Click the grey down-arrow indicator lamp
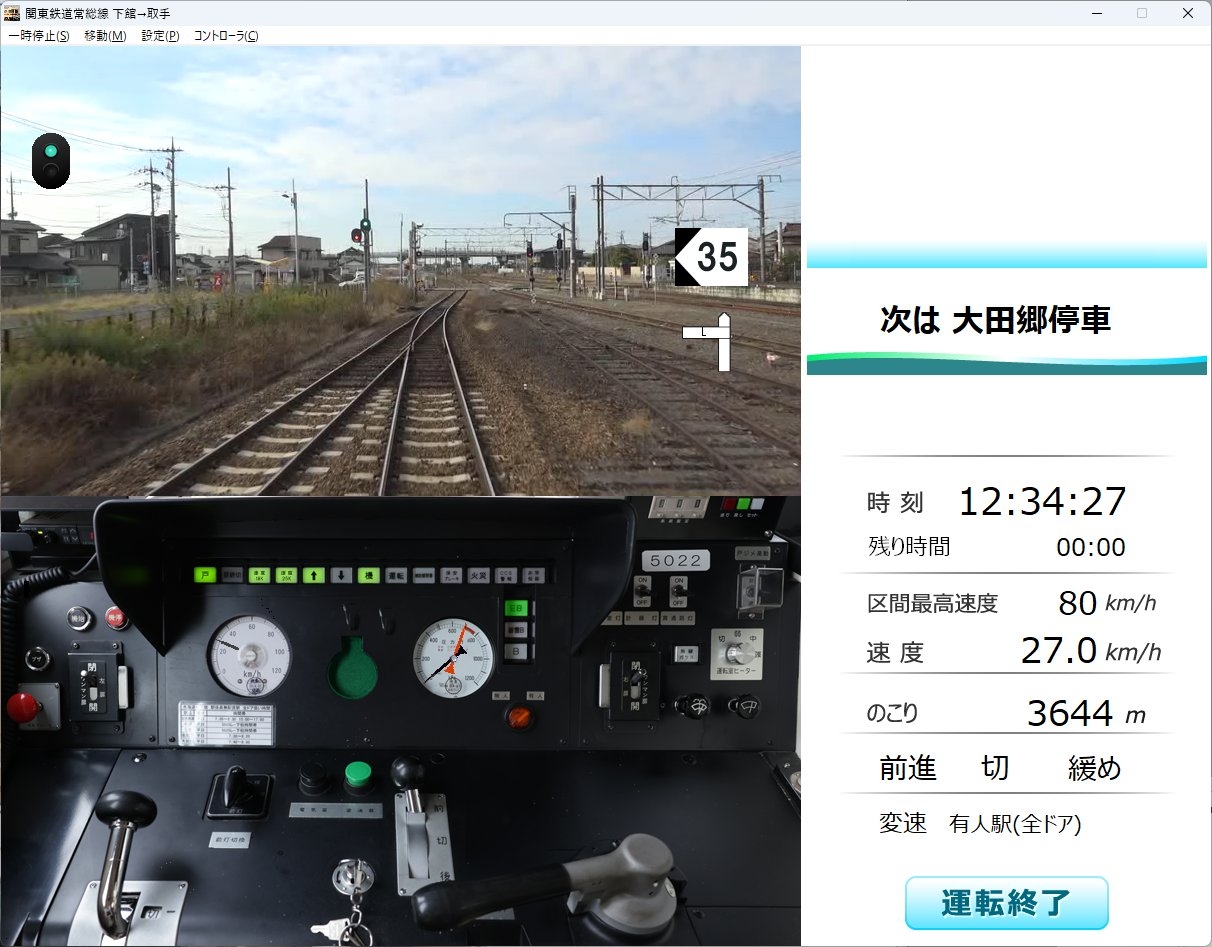 [341, 575]
